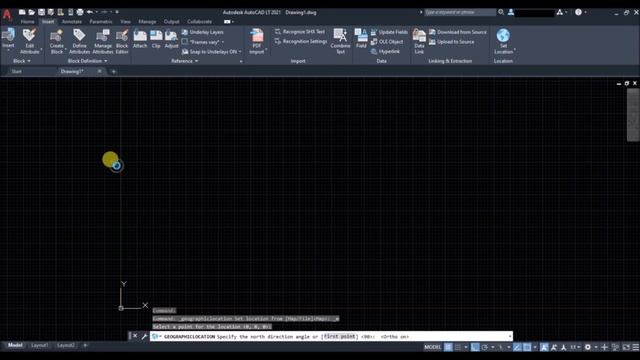Screen dimensions: 640x360
Task: Open the Frames vary dropdown
Action: point(223,42)
